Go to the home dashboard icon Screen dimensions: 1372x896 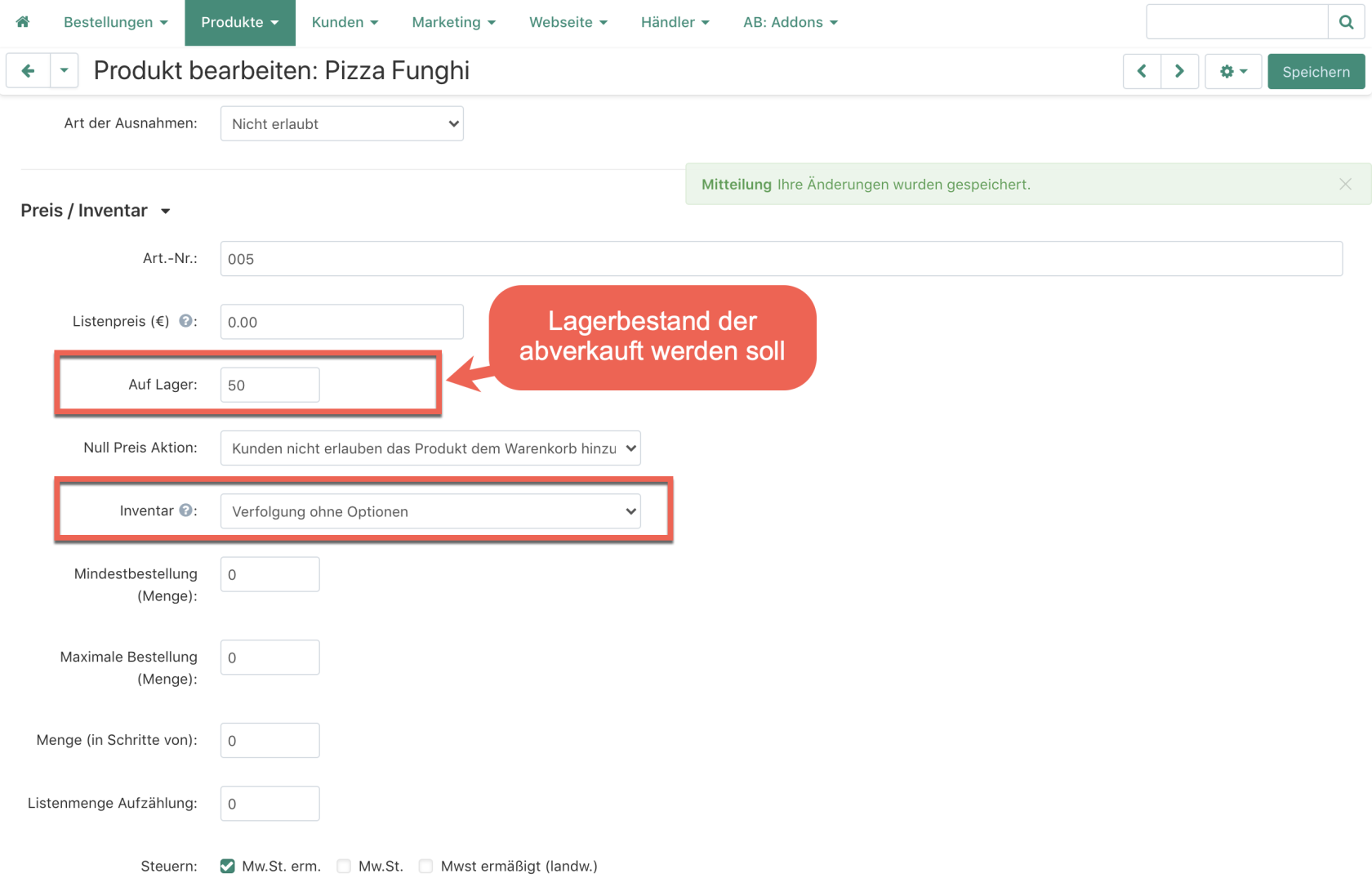click(x=23, y=22)
